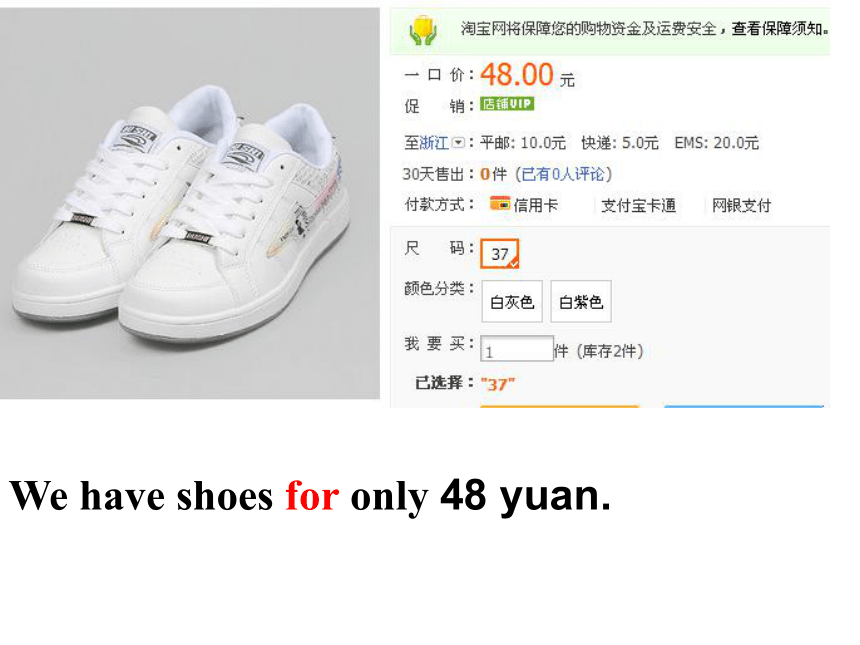This screenshot has width=860, height=645.
Task: Open the 浙江 shipping destination dropdown arrow
Action: (458, 143)
